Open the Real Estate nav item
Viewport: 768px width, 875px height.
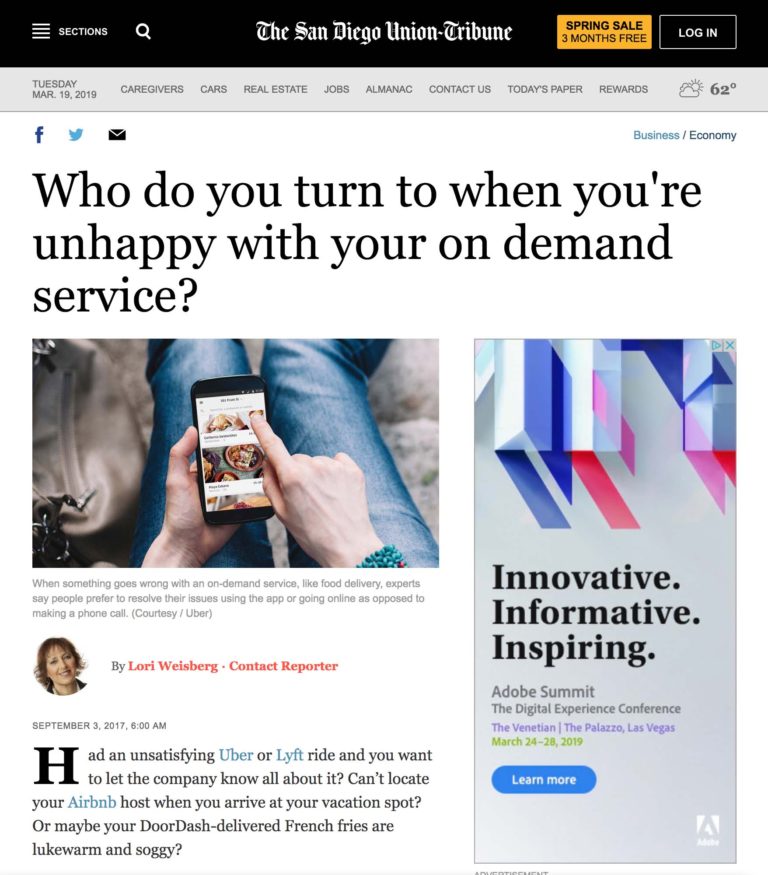pyautogui.click(x=275, y=89)
